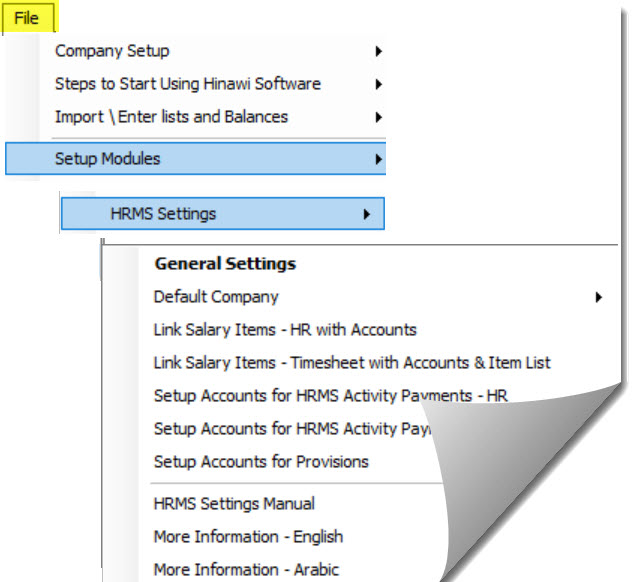This screenshot has width=636, height=582.
Task: Choose Setup Accounts for HRMS Activity Payments - HR
Action: pyautogui.click(x=331, y=395)
